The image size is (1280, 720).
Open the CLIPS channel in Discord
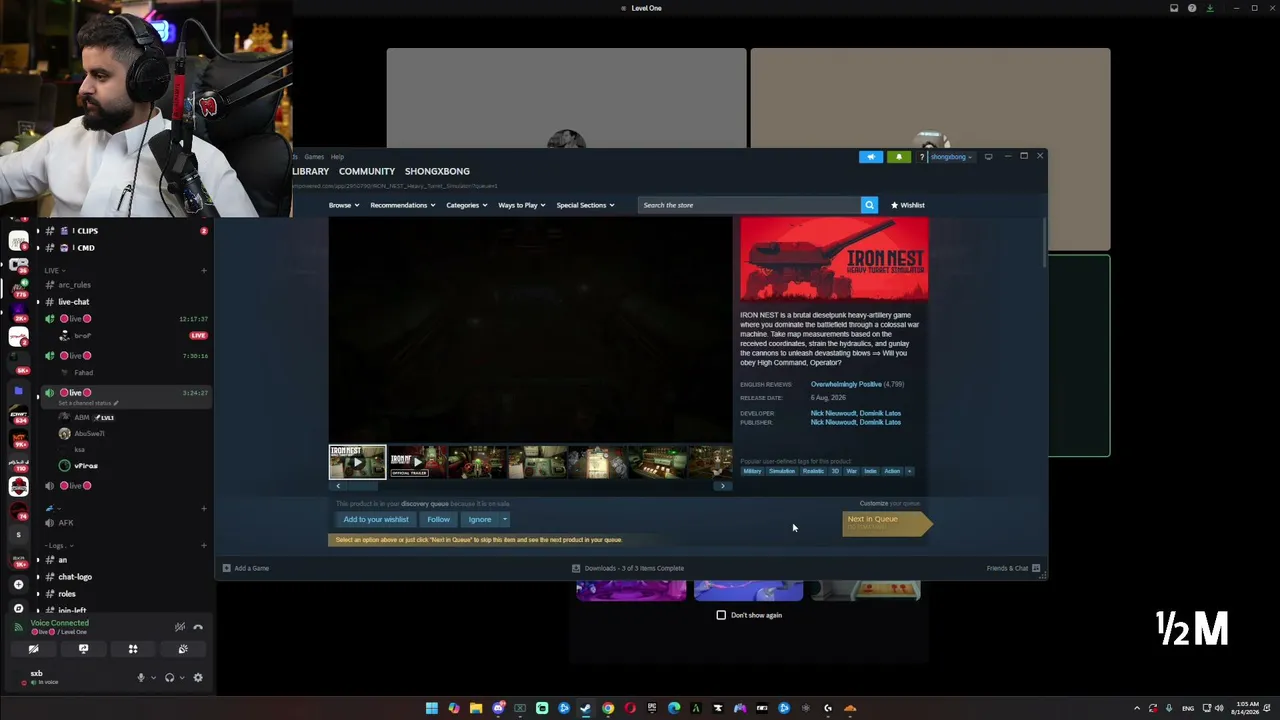(85, 231)
